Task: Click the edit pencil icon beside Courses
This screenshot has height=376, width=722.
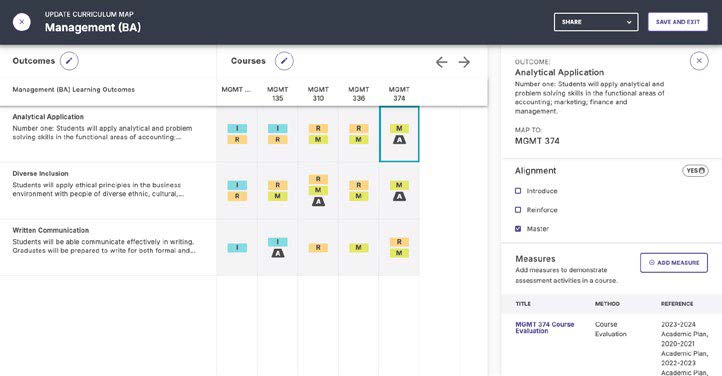Action: click(x=284, y=61)
